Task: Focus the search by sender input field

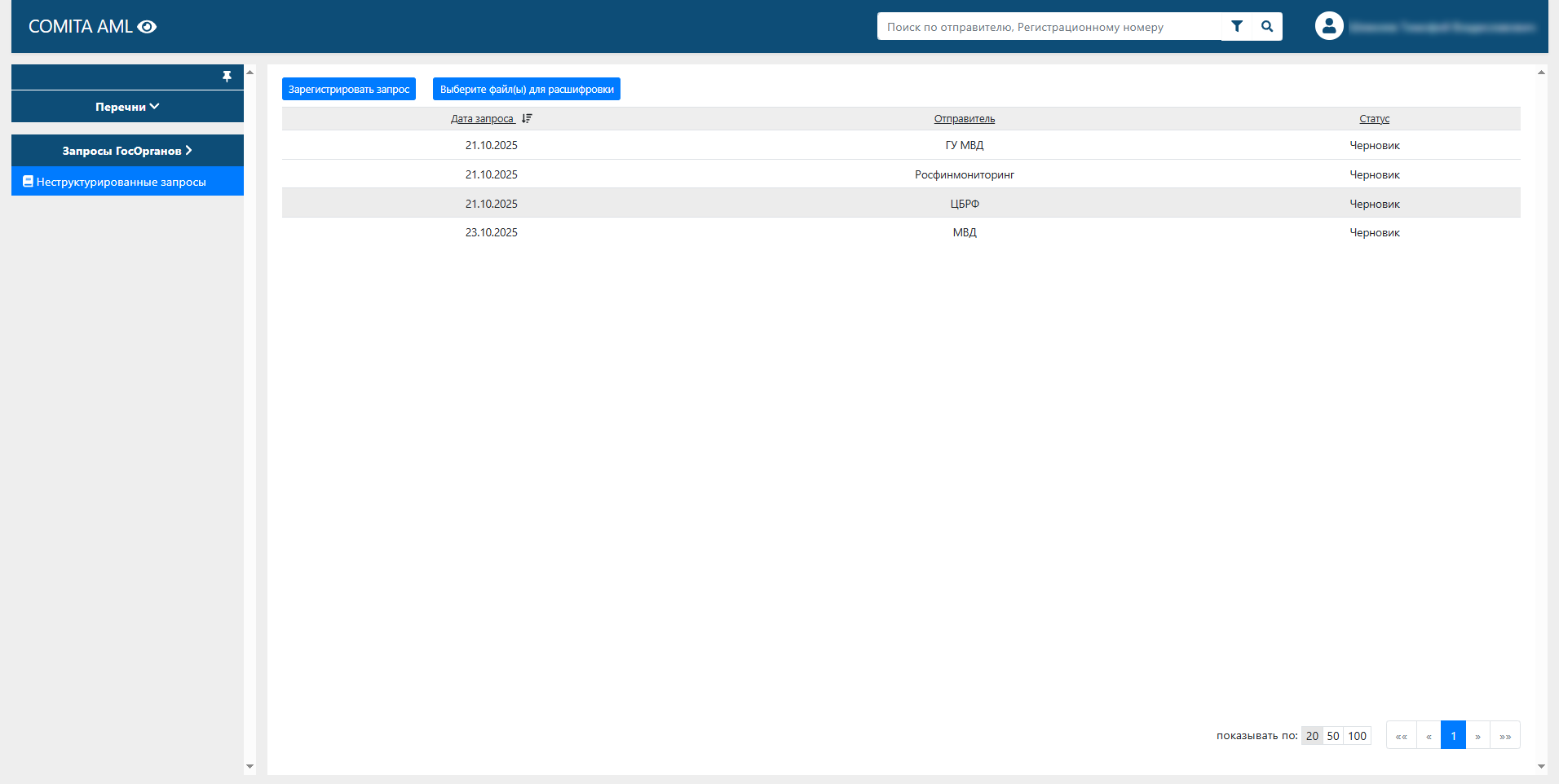Action: [x=1049, y=27]
